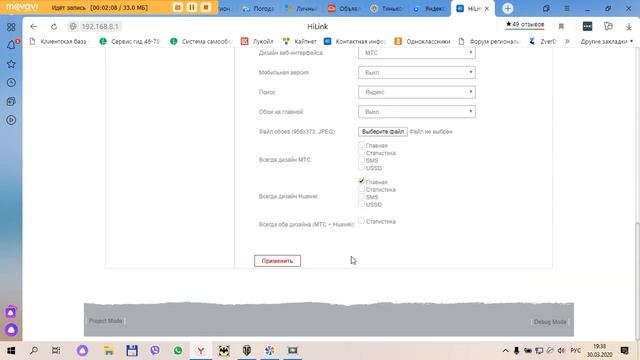Viewport: 640px width, 360px height.
Task: Open the history clock in the sidebar
Action: (11, 82)
